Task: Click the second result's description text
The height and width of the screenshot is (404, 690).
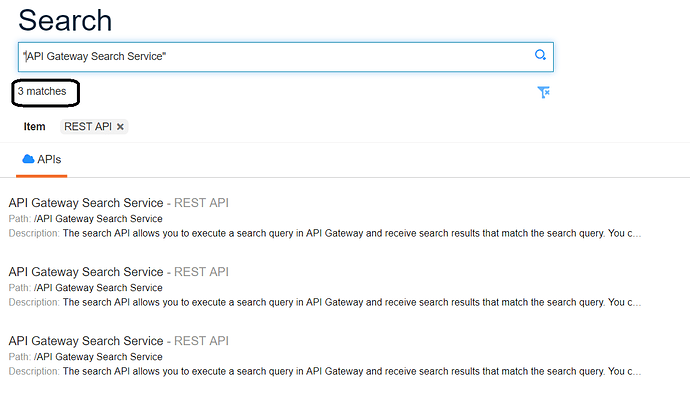Action: (352, 302)
